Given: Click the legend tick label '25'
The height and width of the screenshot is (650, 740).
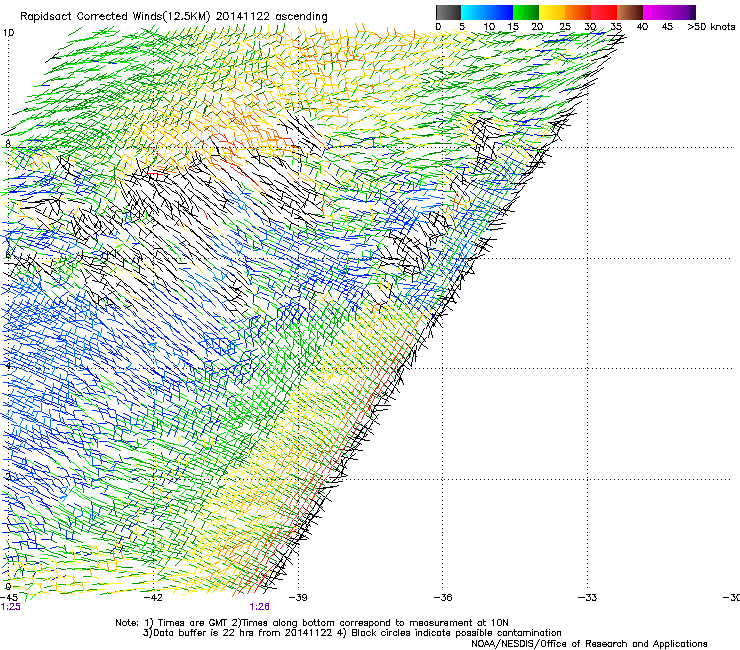Looking at the screenshot, I should click(565, 27).
